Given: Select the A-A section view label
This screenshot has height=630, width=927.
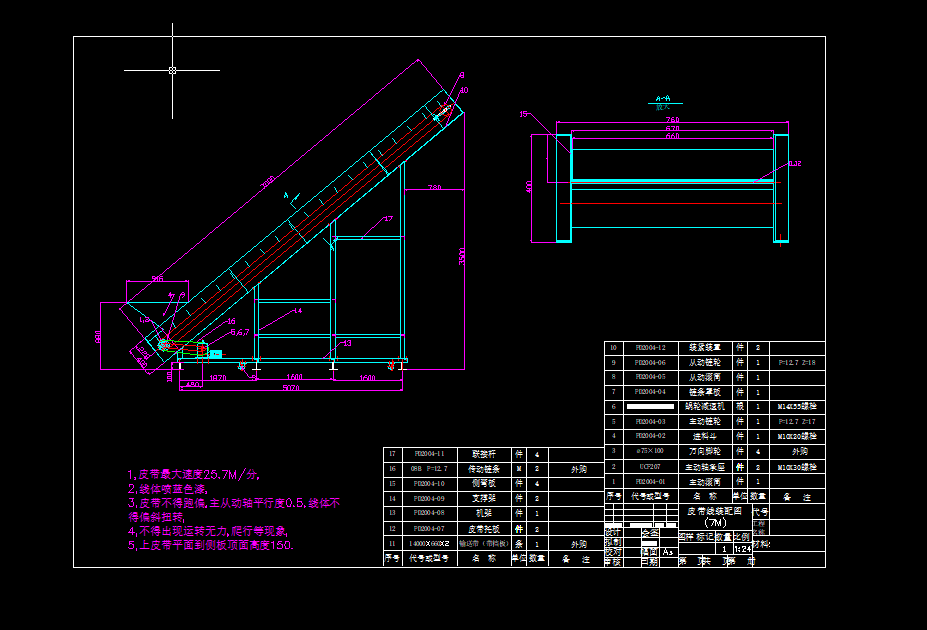Looking at the screenshot, I should click(x=663, y=99).
